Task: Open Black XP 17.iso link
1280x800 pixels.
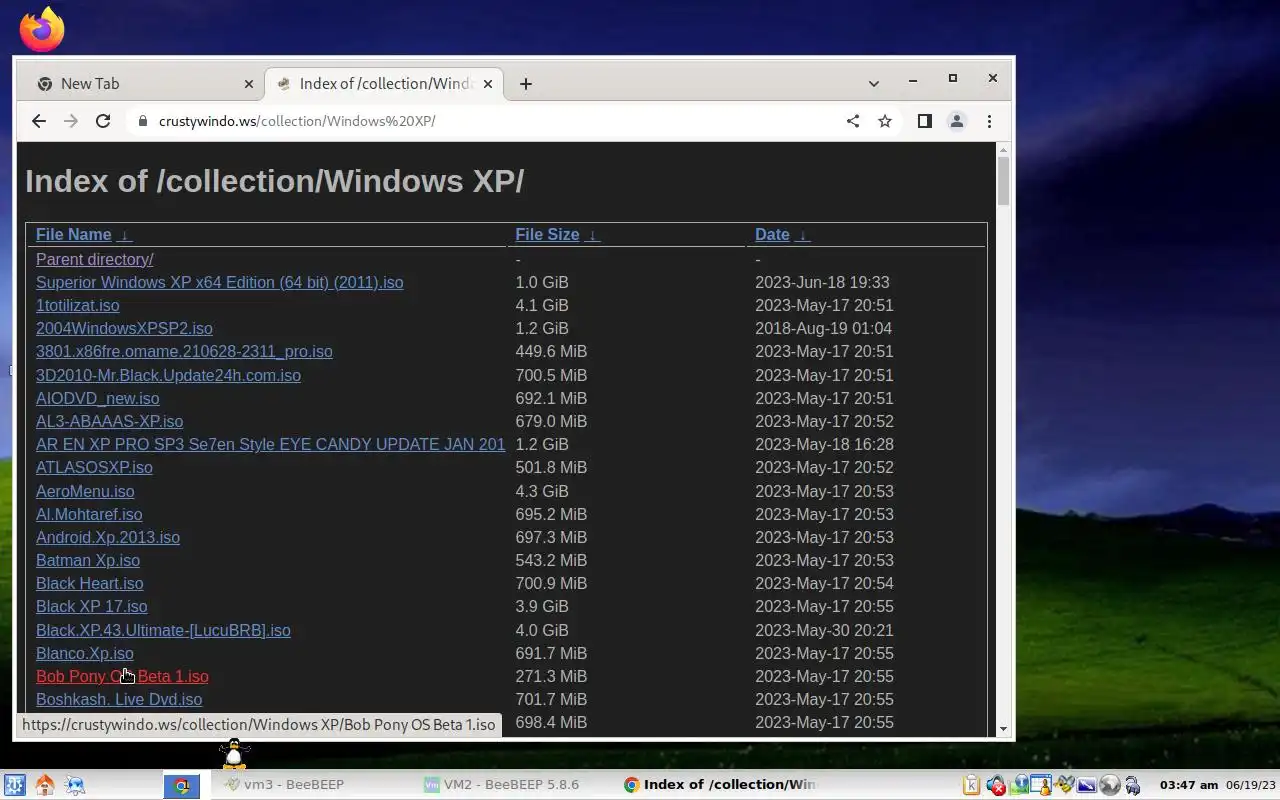Action: click(x=92, y=607)
